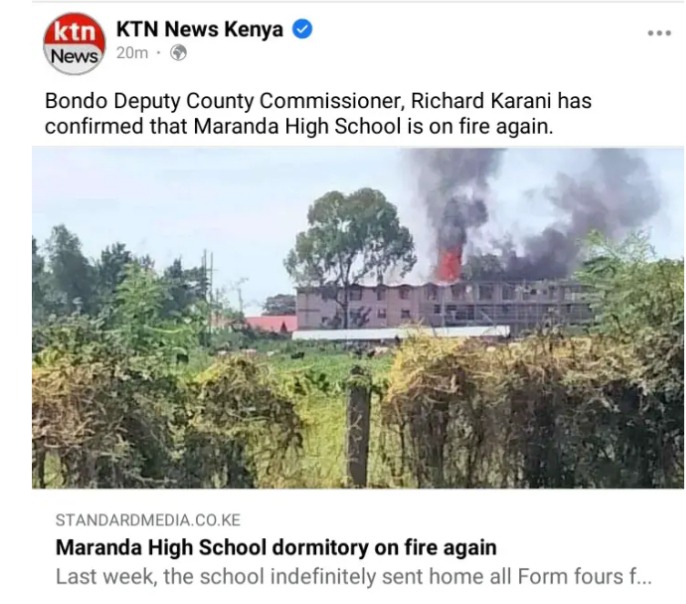Viewport: 686px width, 604px height.
Task: Click the 20m post timestamp
Action: (132, 53)
